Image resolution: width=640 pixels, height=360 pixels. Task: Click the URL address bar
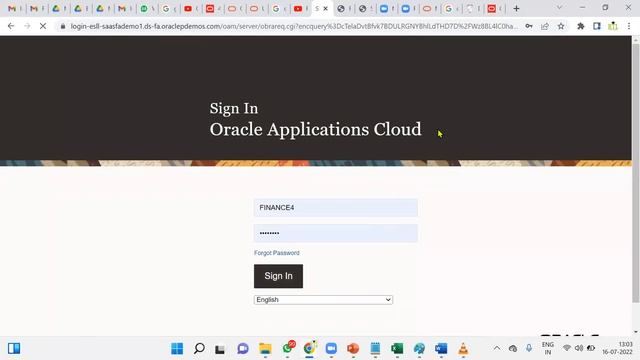coord(294,26)
